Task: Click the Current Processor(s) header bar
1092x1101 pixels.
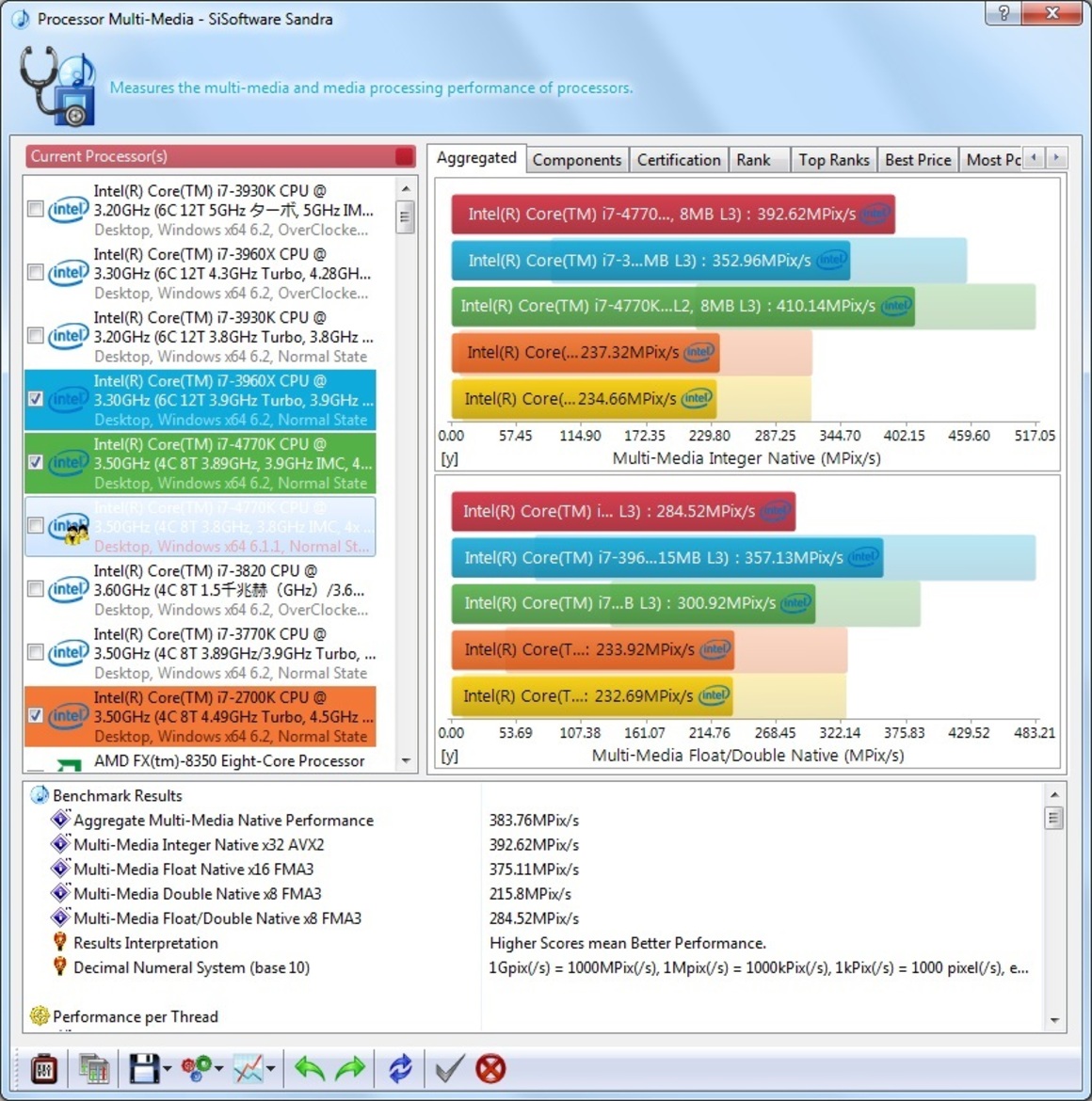Action: click(220, 156)
